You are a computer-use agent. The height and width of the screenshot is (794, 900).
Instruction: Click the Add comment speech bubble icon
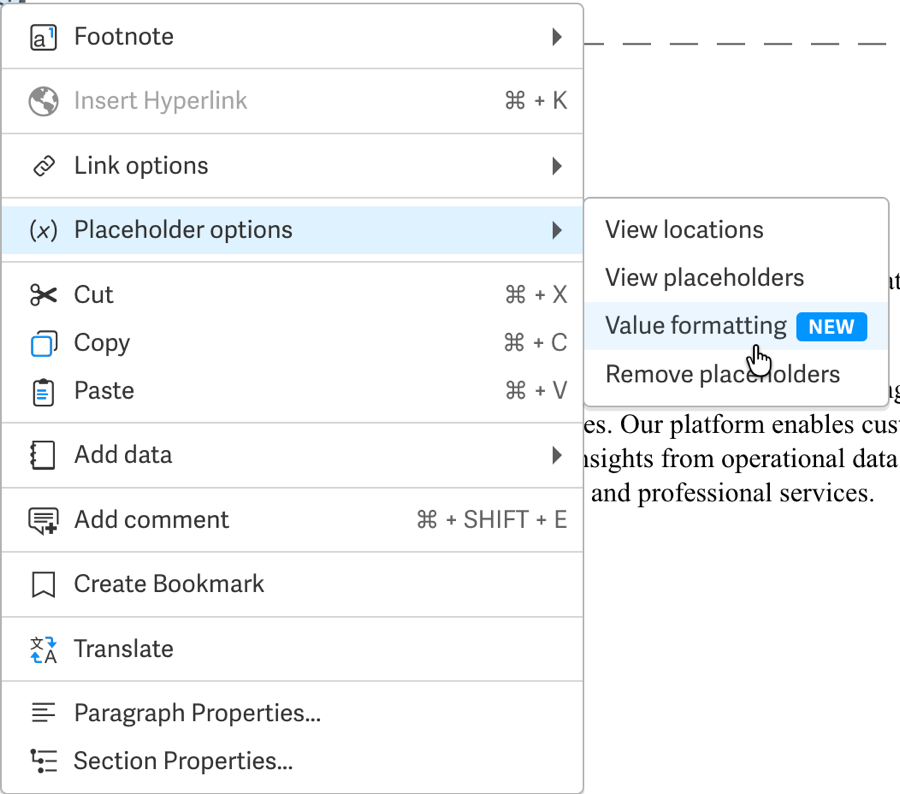[43, 520]
